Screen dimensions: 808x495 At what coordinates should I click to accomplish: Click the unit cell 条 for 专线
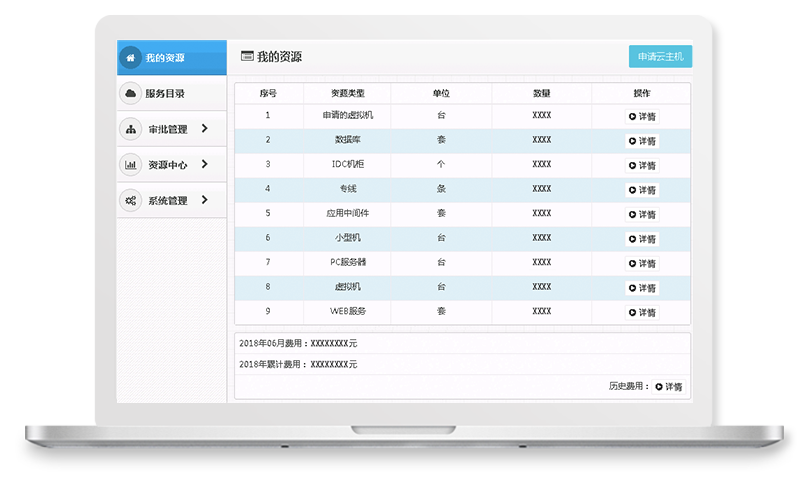coord(441,189)
